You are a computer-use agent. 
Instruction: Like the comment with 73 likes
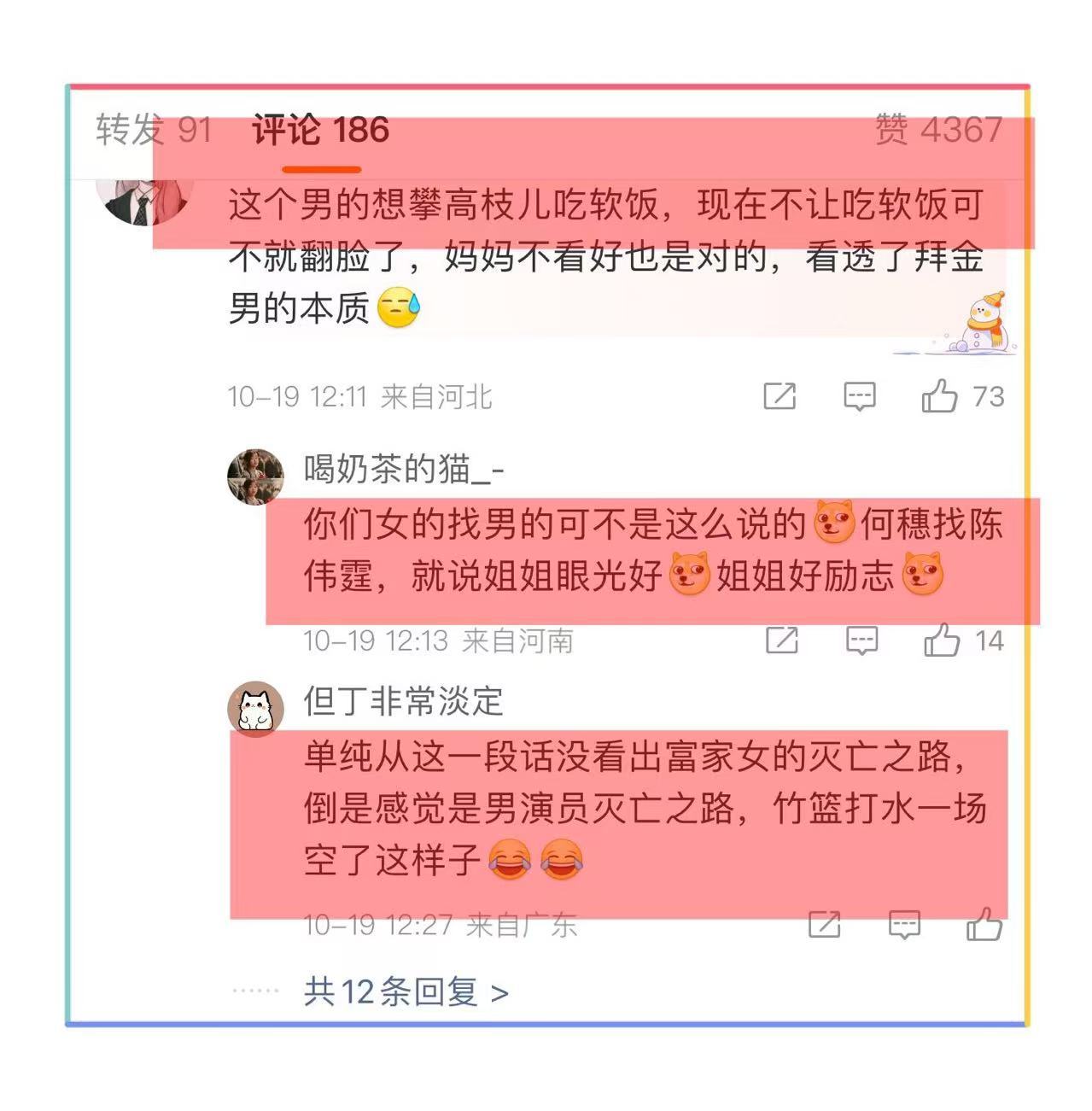point(940,396)
